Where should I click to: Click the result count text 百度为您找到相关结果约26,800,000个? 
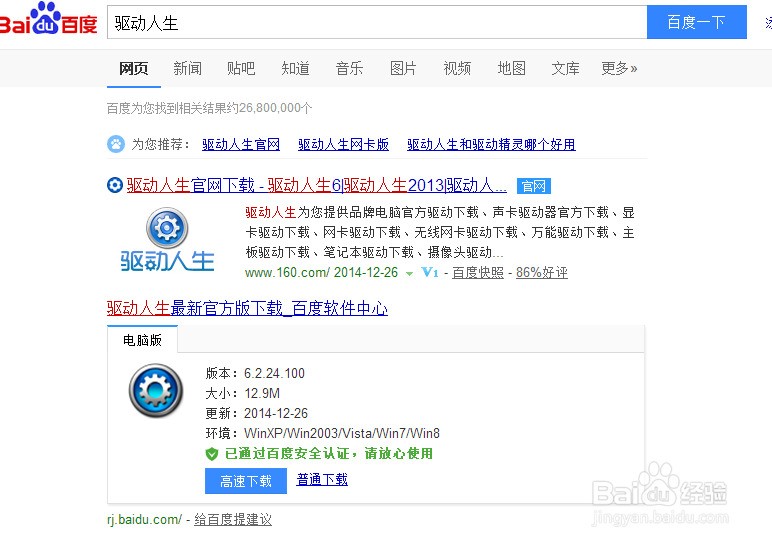click(209, 108)
